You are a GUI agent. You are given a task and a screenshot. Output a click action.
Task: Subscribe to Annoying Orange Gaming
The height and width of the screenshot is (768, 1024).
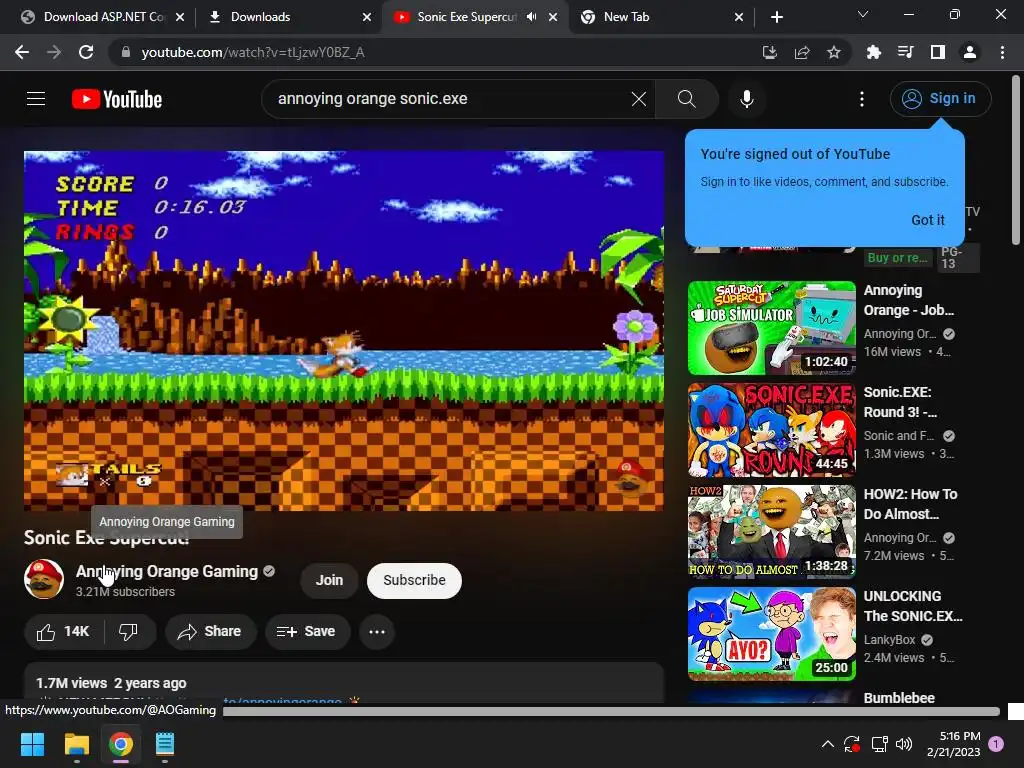pyautogui.click(x=414, y=581)
